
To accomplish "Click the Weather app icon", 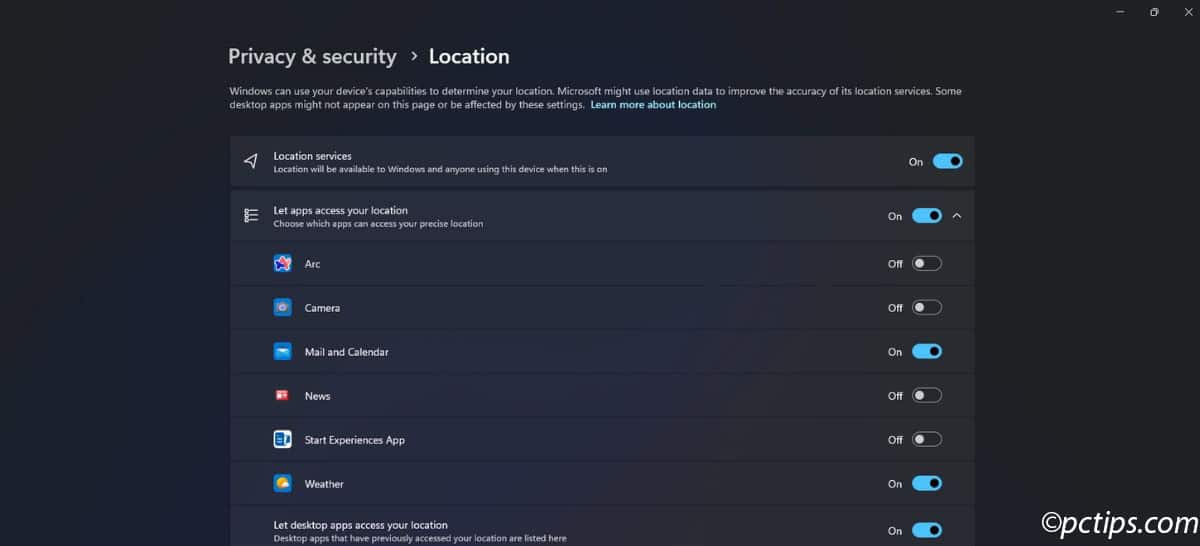I will point(282,484).
